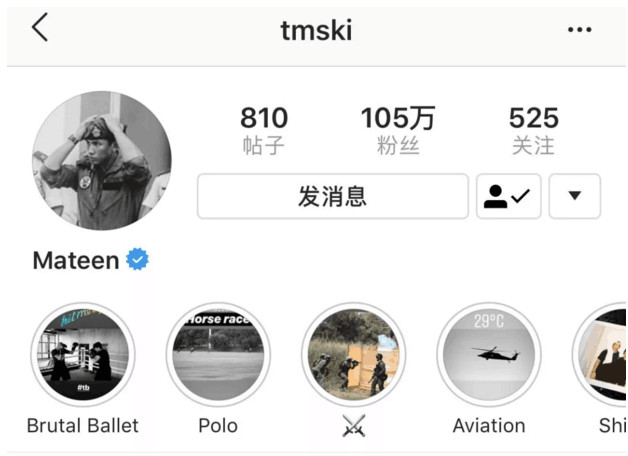Screen dimensions: 628x456
Task: View the profile picture of Mateen
Action: [102, 161]
